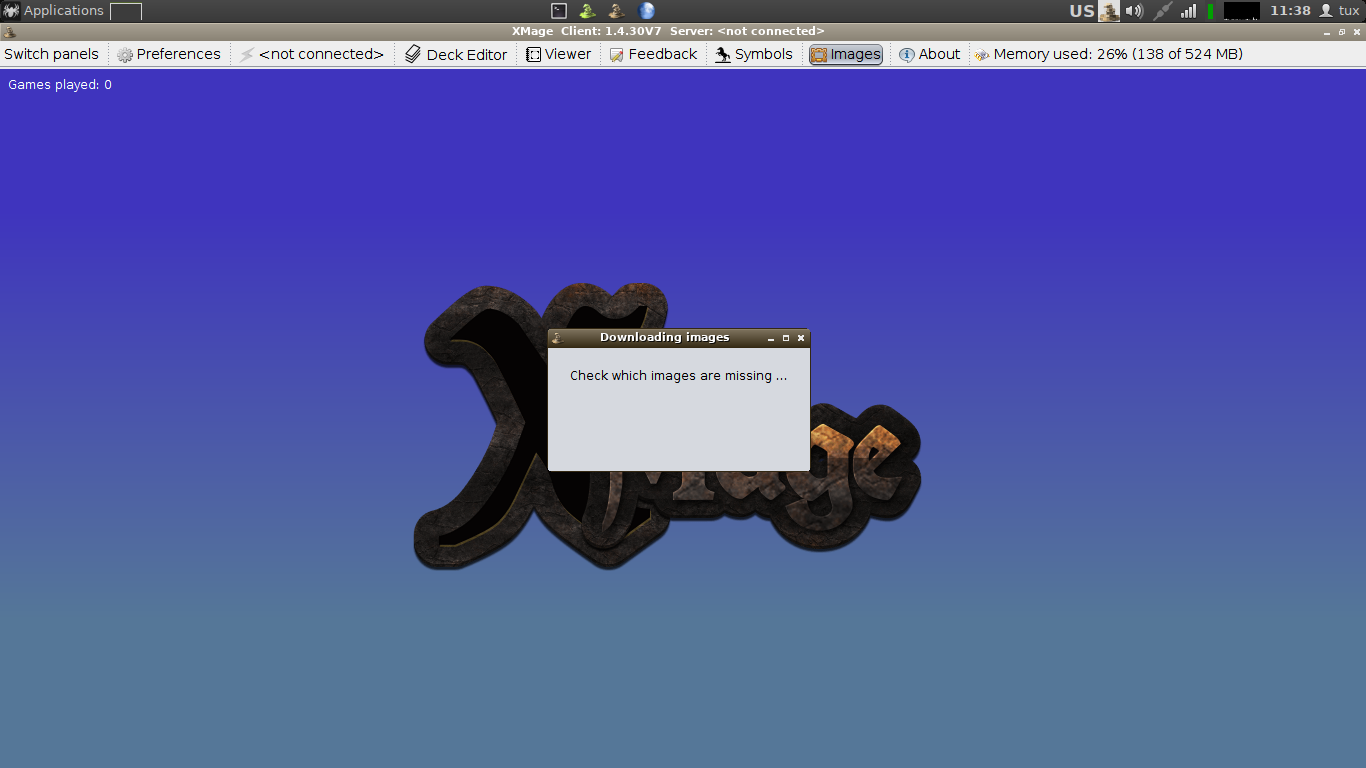The width and height of the screenshot is (1366, 768).
Task: Click the US keyboard layout indicator
Action: point(1082,11)
